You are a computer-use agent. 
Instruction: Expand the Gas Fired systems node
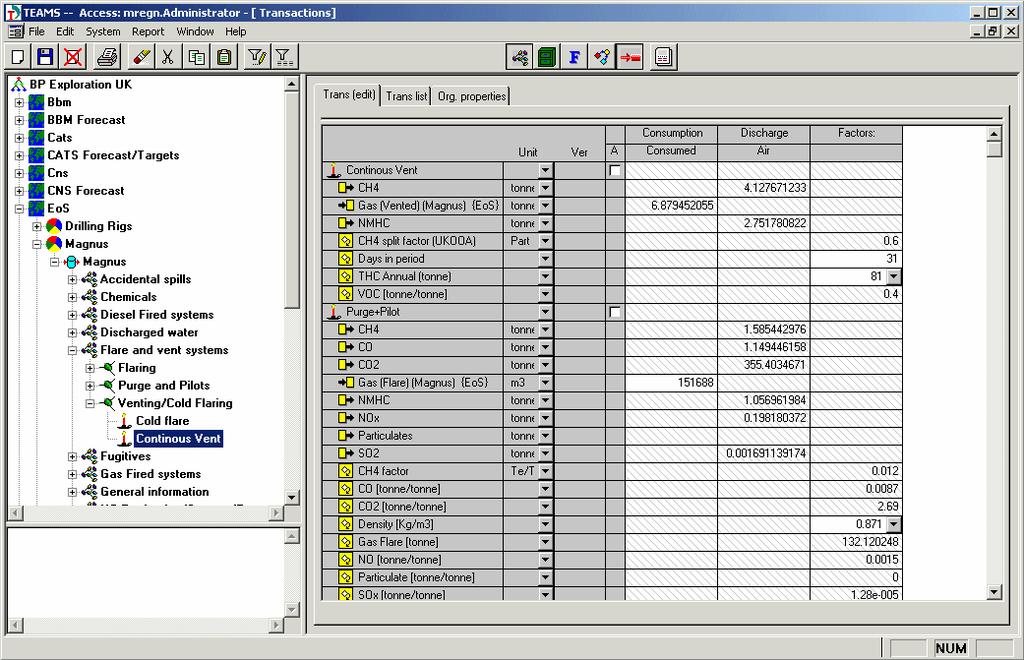(72, 475)
